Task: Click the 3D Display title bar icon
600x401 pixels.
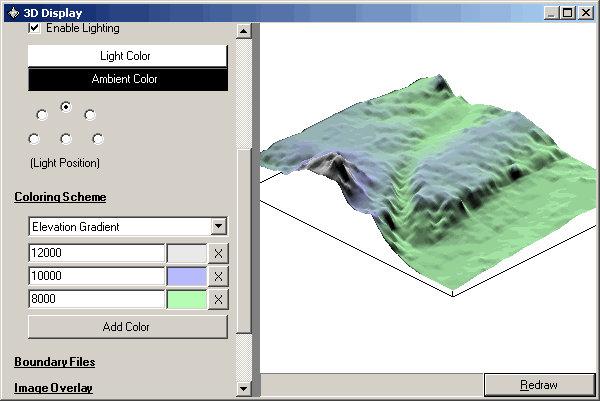Action: point(14,13)
